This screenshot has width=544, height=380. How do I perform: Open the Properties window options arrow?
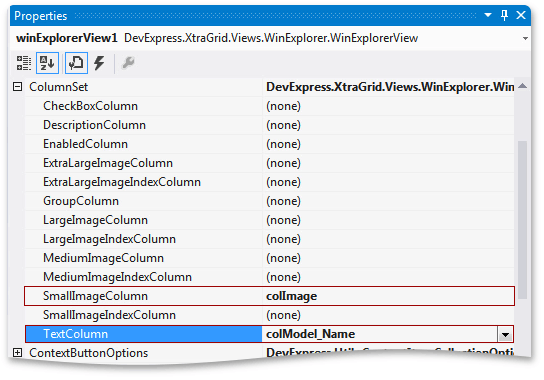(488, 15)
